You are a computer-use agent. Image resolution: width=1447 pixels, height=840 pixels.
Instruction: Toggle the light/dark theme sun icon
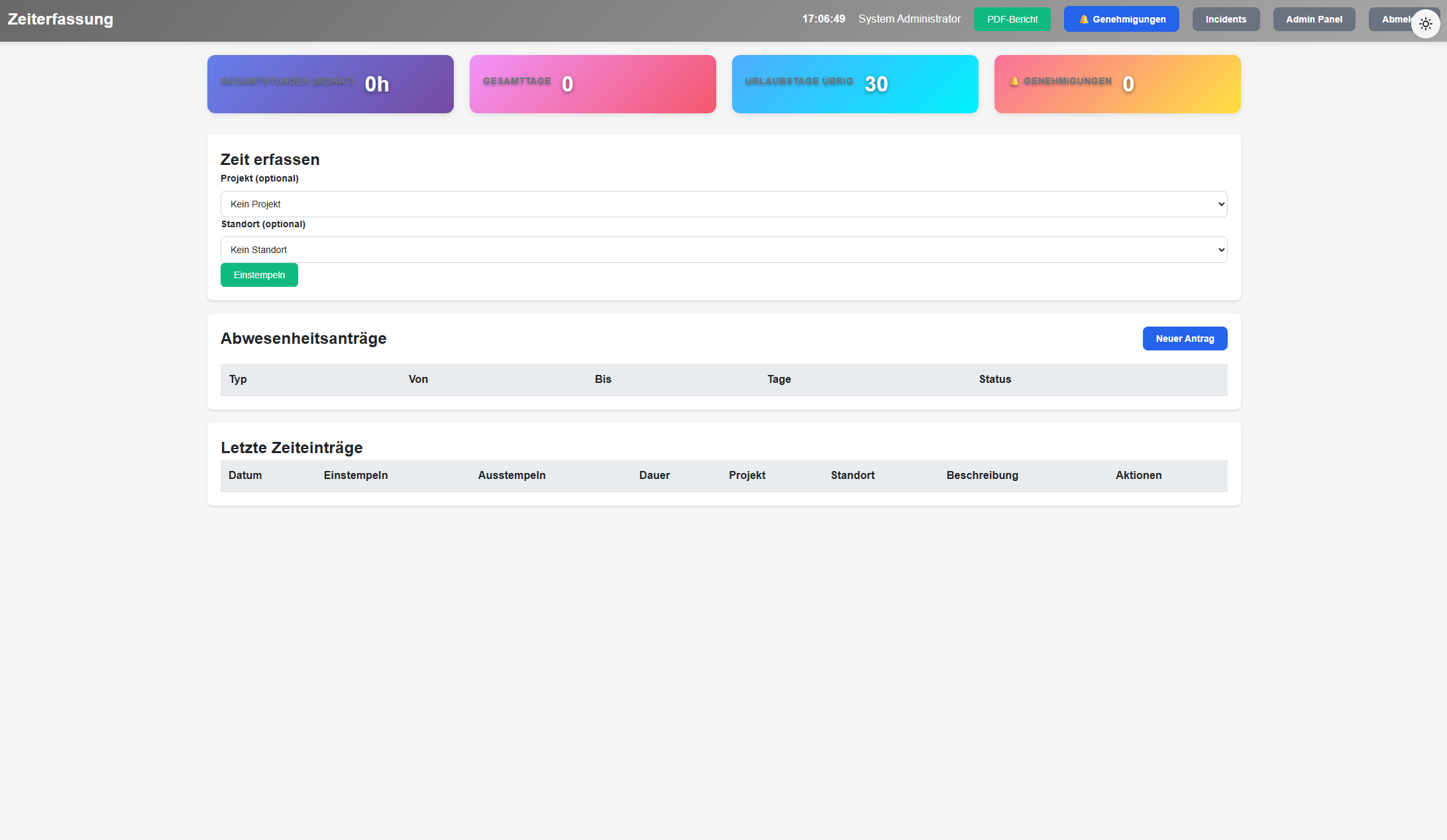(x=1426, y=24)
